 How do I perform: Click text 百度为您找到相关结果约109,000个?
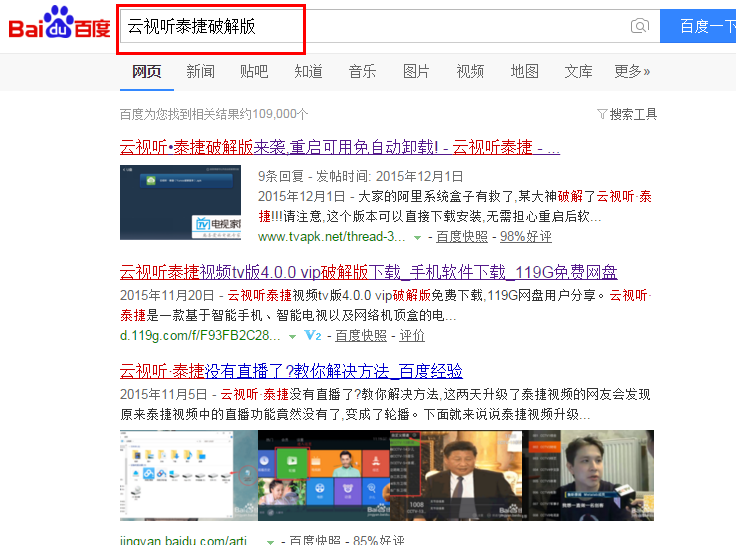coord(214,114)
